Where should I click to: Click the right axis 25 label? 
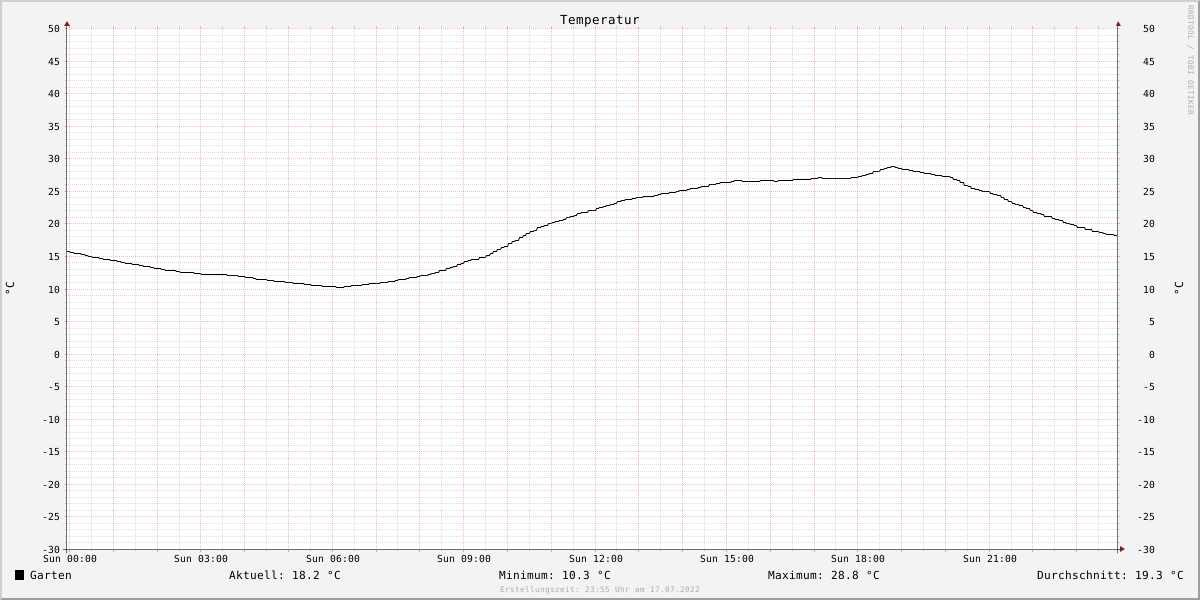pos(1148,192)
